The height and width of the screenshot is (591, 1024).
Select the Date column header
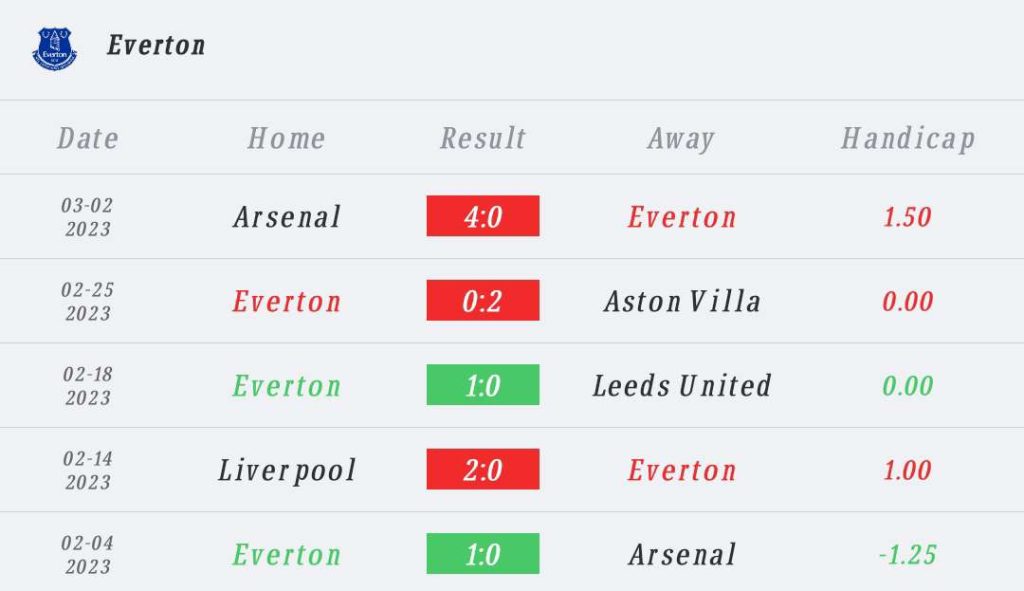[88, 138]
